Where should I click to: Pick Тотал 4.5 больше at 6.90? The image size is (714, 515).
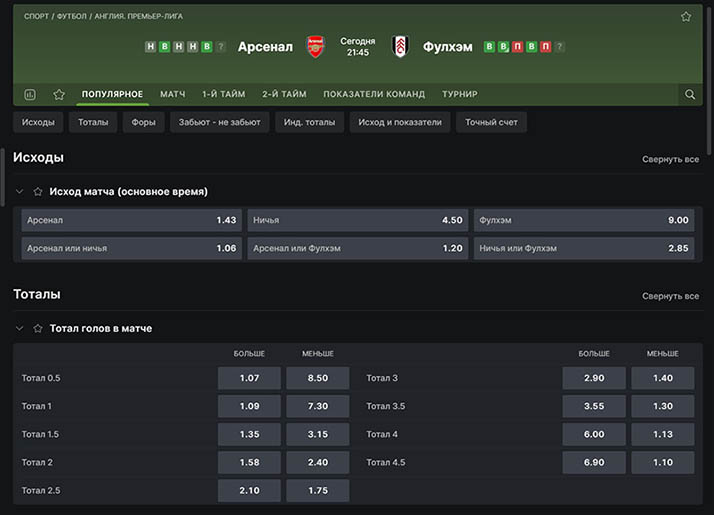[x=594, y=463]
